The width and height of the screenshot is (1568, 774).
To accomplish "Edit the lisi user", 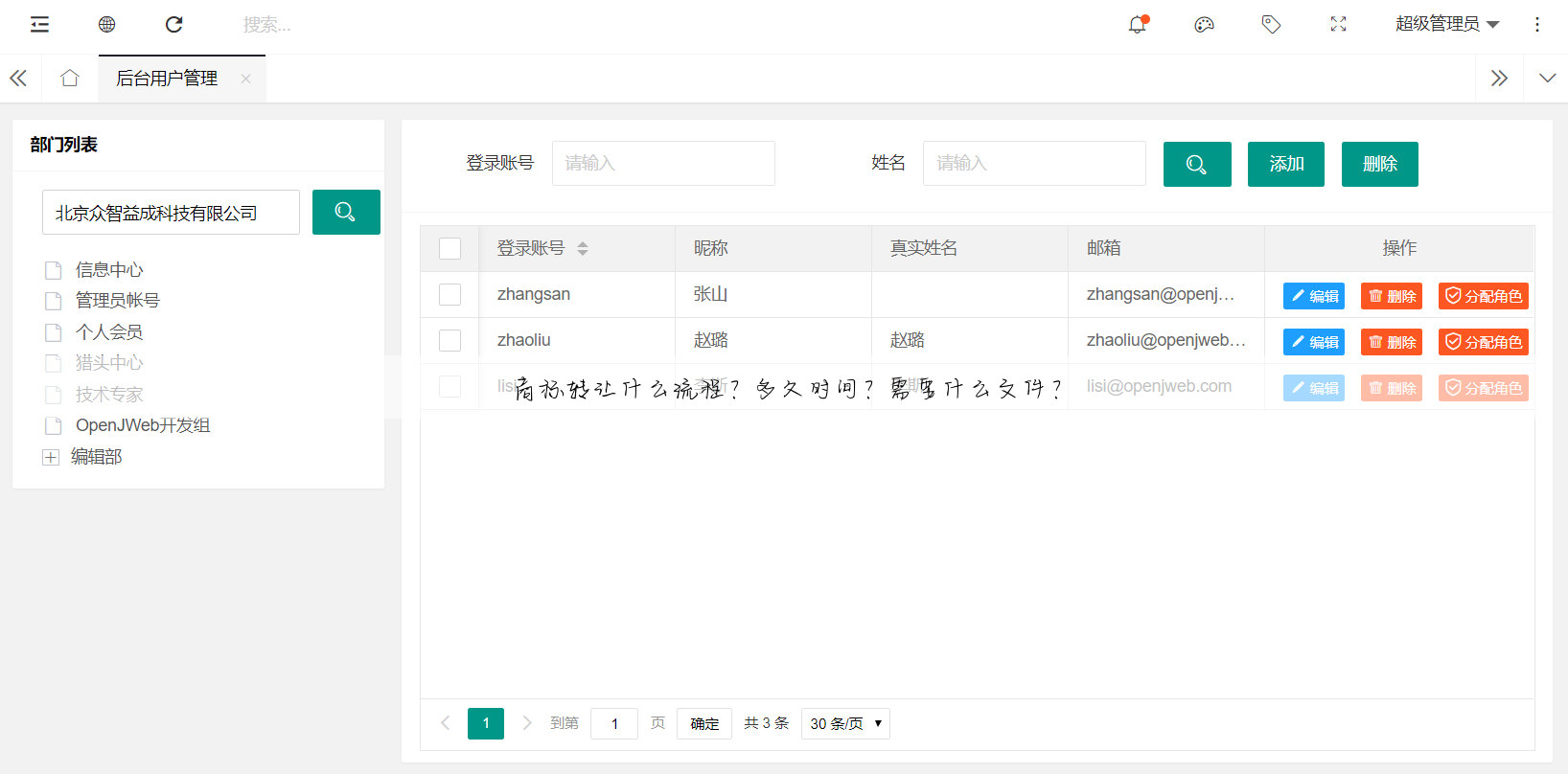I will point(1314,388).
